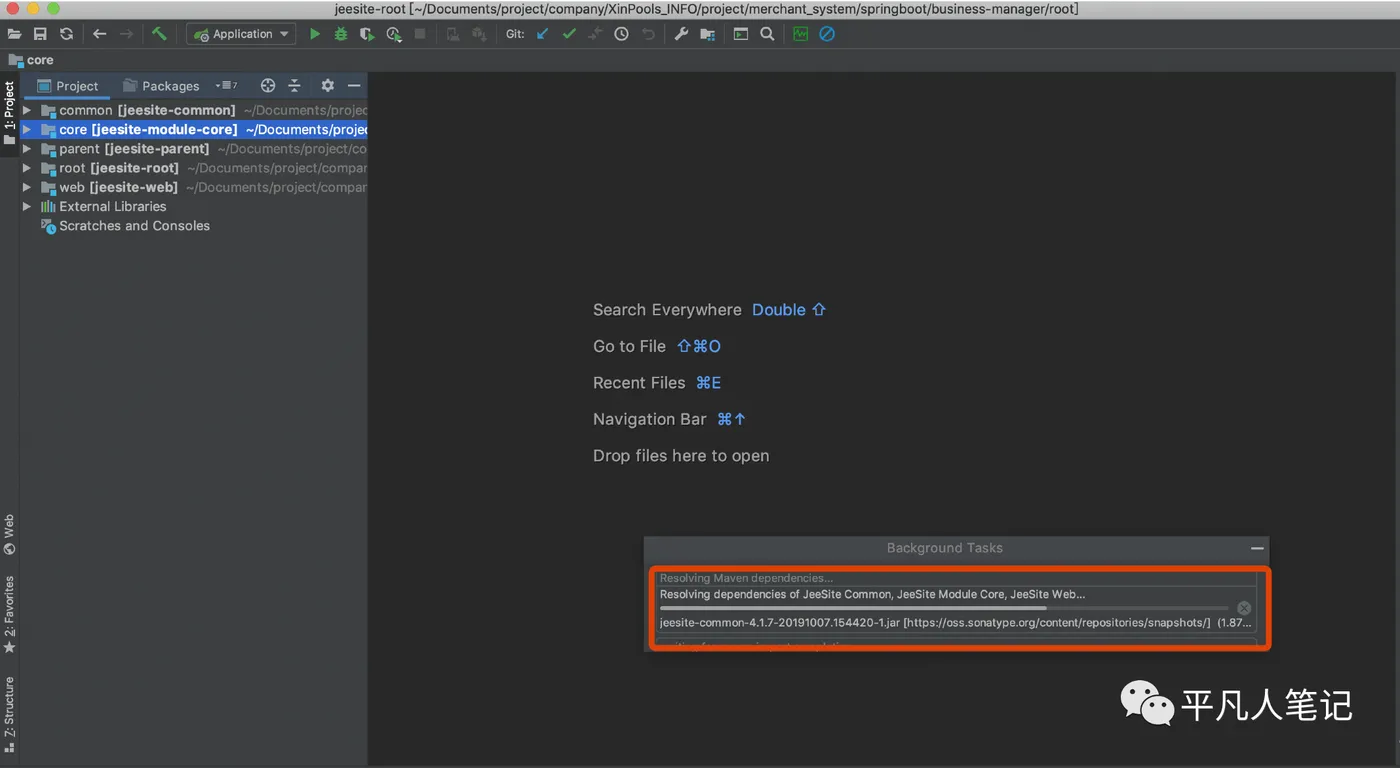Switch to the Packages view tab
1400x768 pixels.
coord(161,86)
